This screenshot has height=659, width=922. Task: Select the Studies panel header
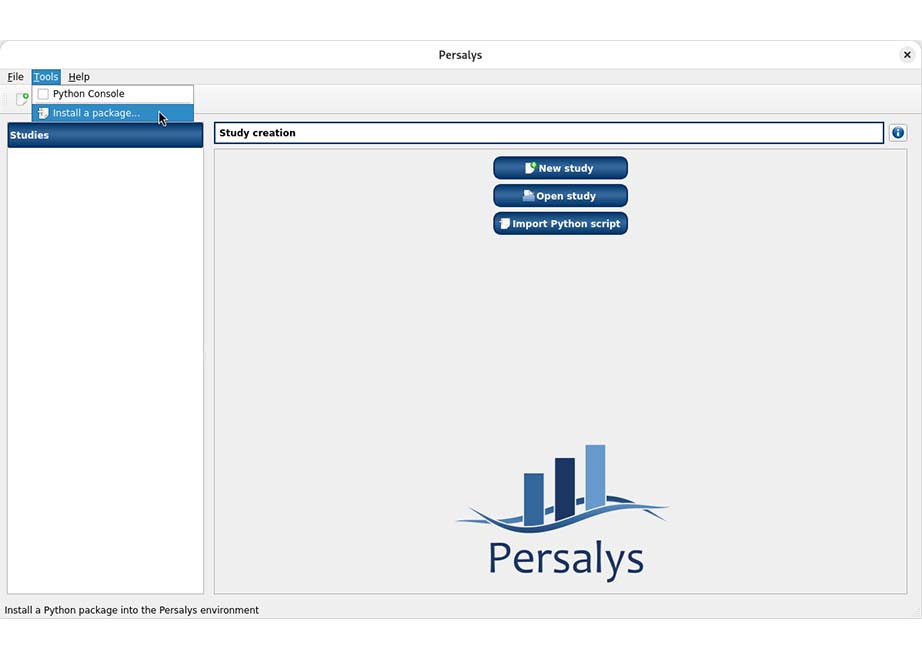click(x=105, y=135)
